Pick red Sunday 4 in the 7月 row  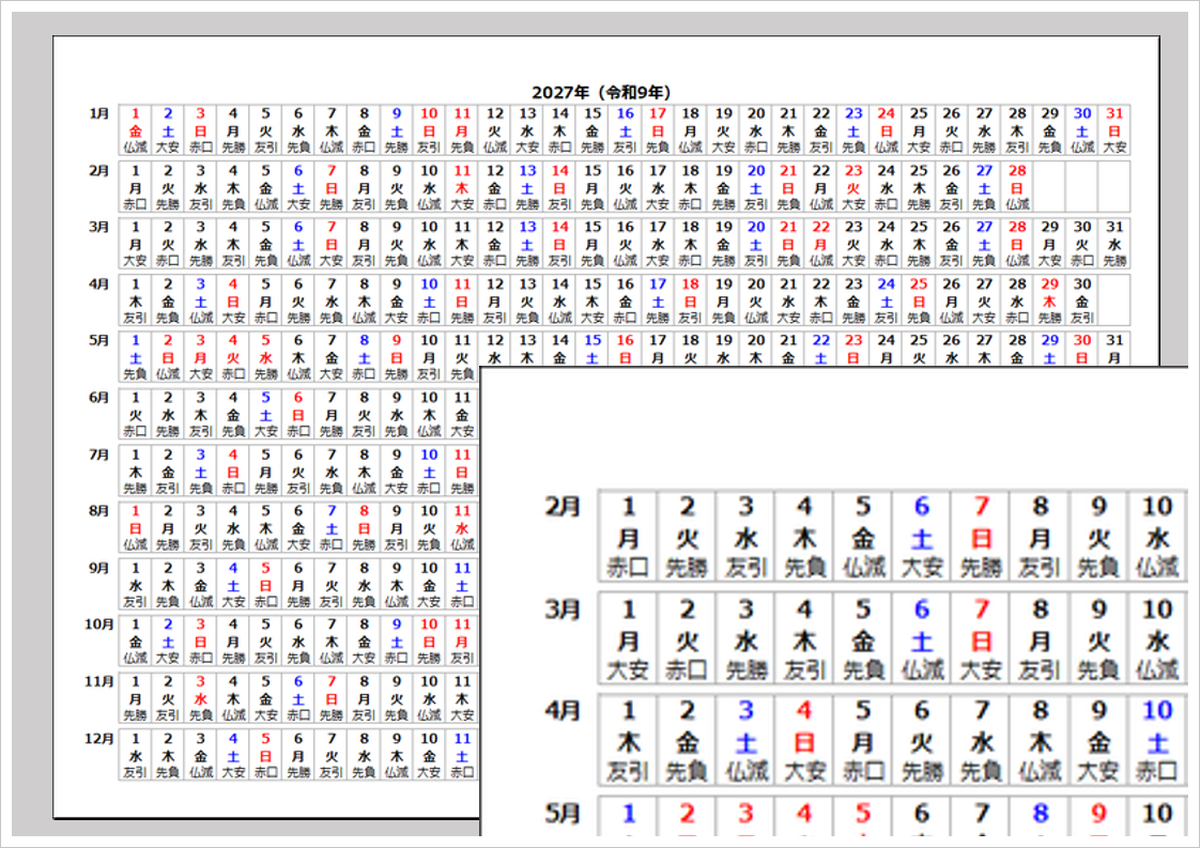coord(233,470)
